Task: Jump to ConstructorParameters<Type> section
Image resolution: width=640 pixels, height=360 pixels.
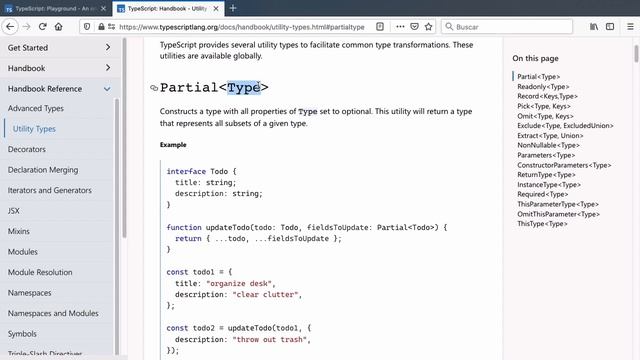Action: point(564,165)
